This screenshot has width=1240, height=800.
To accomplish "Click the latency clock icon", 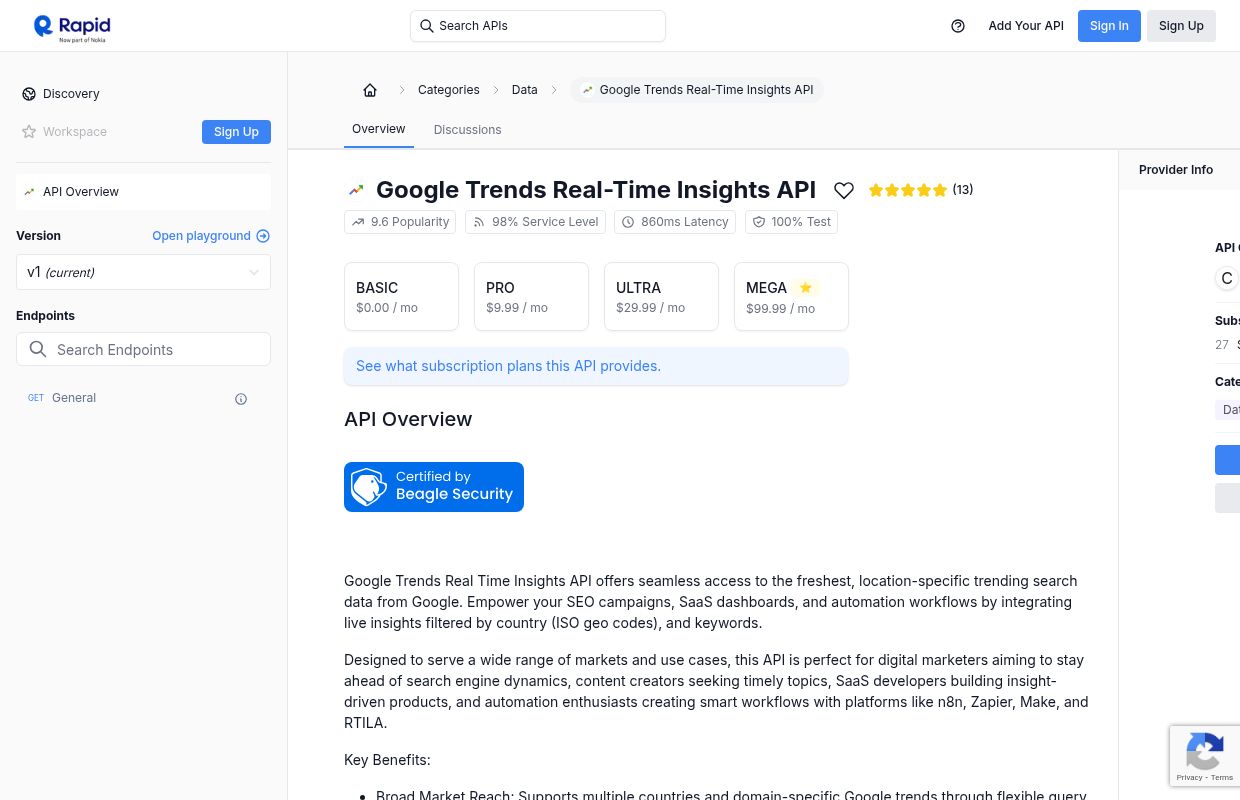I will [628, 222].
